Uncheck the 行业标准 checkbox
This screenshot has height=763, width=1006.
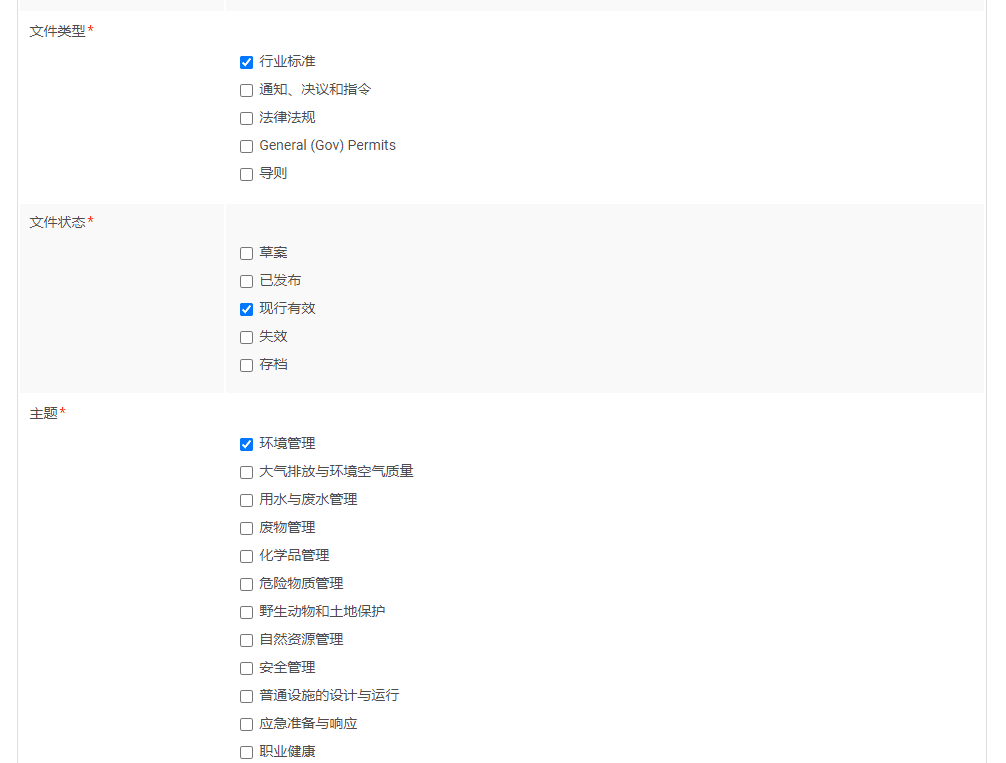(246, 62)
